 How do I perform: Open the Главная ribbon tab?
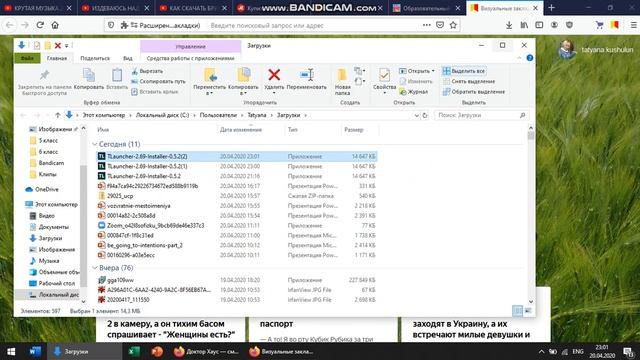pos(57,58)
